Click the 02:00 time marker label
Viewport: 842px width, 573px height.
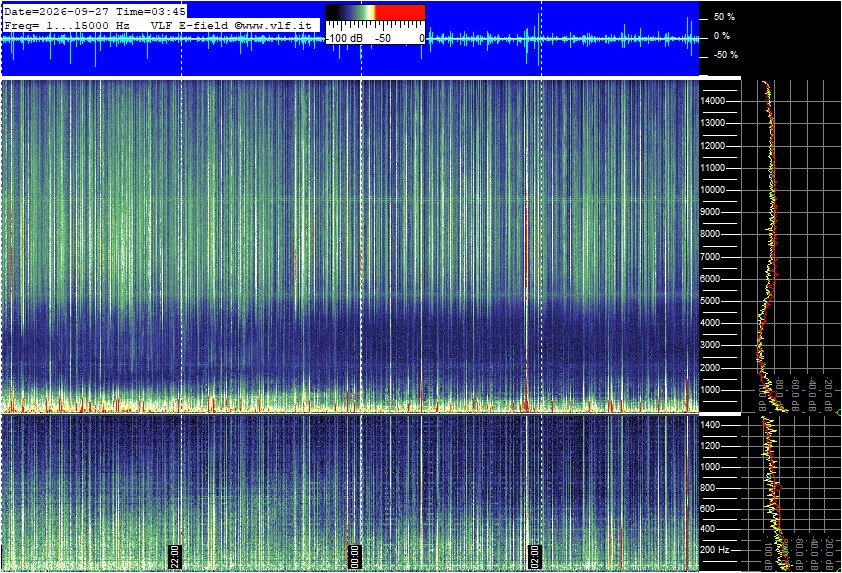point(534,556)
